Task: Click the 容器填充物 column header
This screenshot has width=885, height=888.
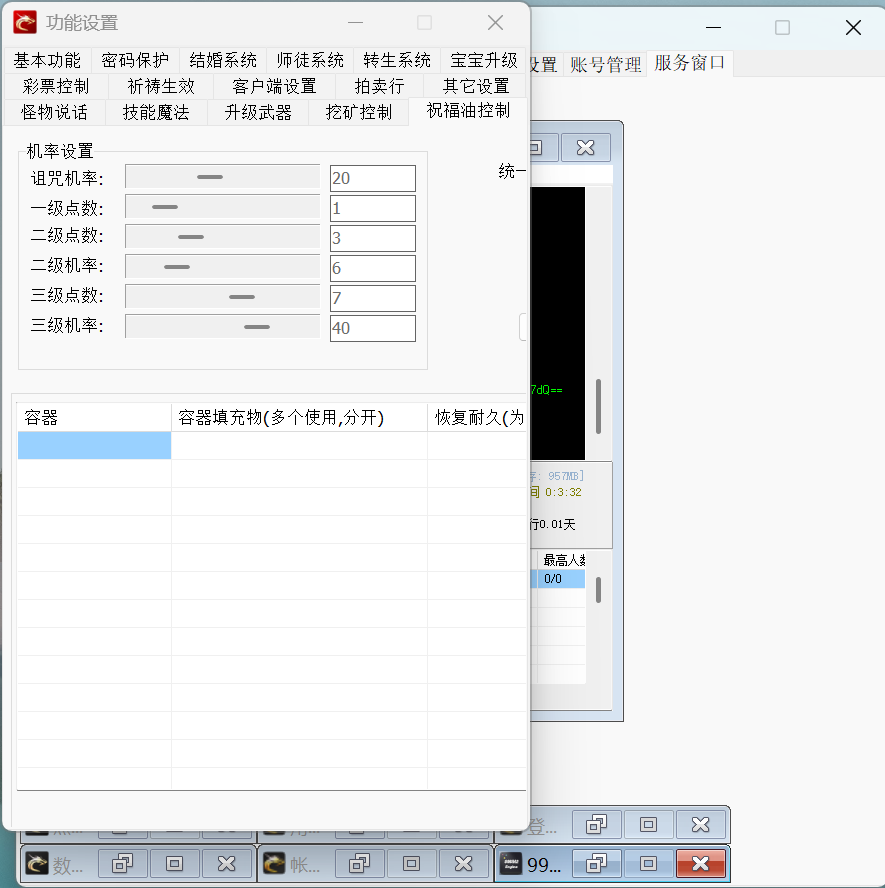Action: pyautogui.click(x=299, y=418)
